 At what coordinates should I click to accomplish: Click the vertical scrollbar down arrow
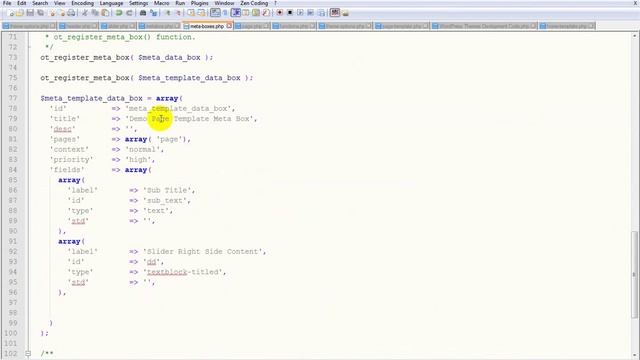coord(634,356)
